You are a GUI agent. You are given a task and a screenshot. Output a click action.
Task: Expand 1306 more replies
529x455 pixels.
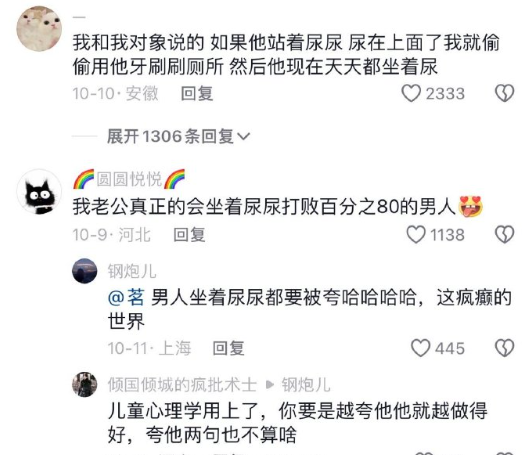[178, 137]
